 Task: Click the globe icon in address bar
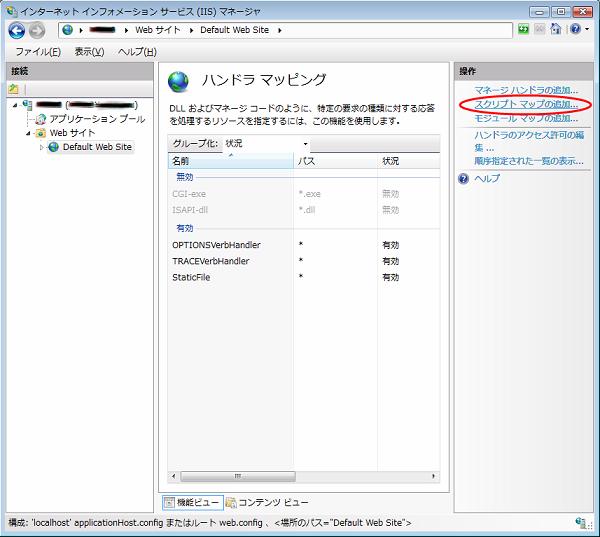(68, 30)
